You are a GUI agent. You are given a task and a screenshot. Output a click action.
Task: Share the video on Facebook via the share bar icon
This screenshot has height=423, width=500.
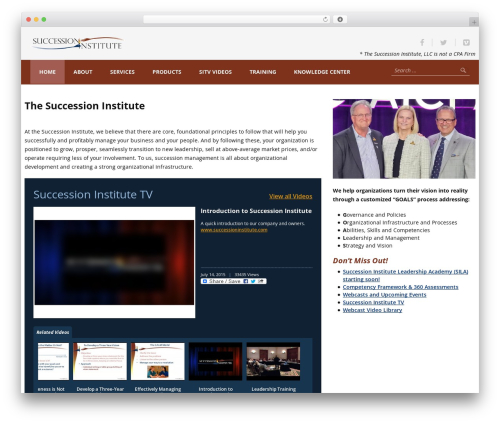tap(246, 281)
